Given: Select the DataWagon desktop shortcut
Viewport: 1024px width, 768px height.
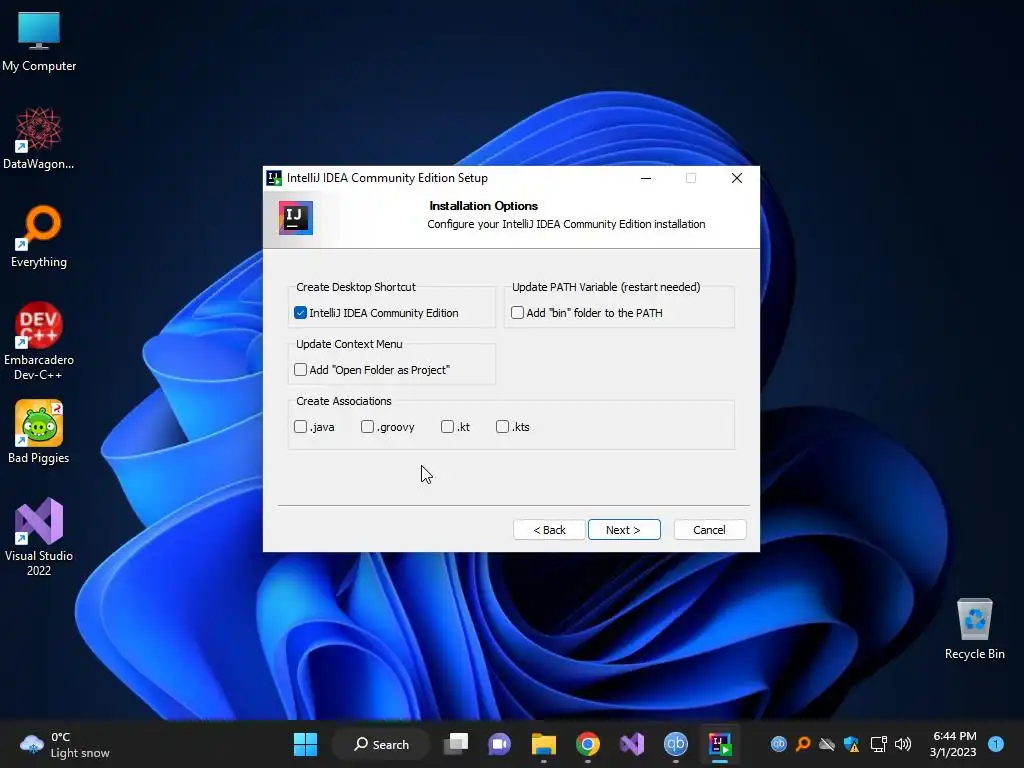Looking at the screenshot, I should point(39,138).
